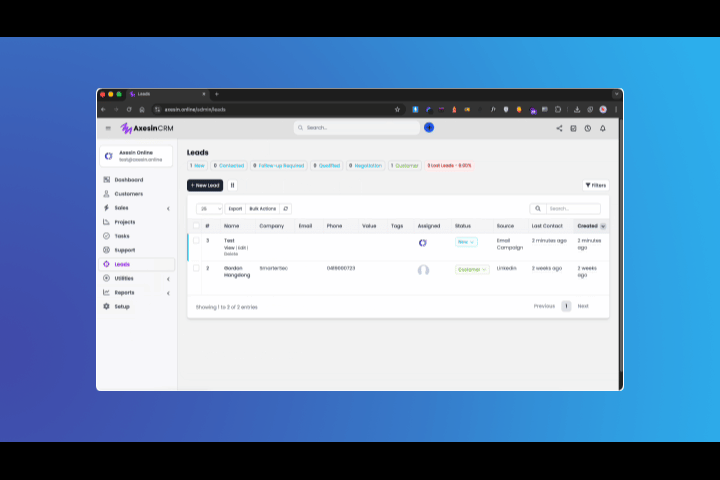Tick the checkbox for Gordon Hangdong
The width and height of the screenshot is (720, 480).
pyautogui.click(x=196, y=268)
